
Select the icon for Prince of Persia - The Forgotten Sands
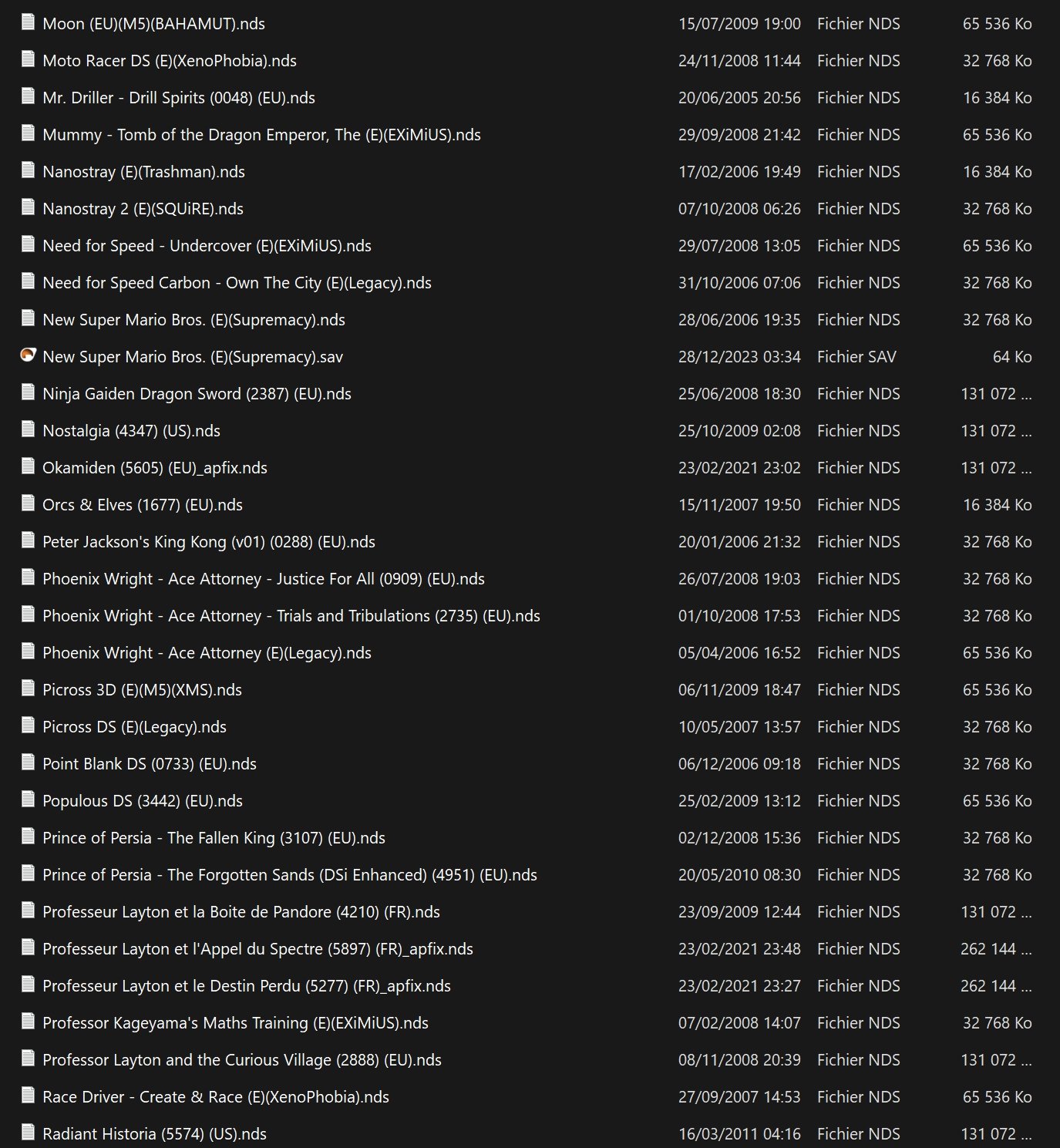pyautogui.click(x=28, y=874)
